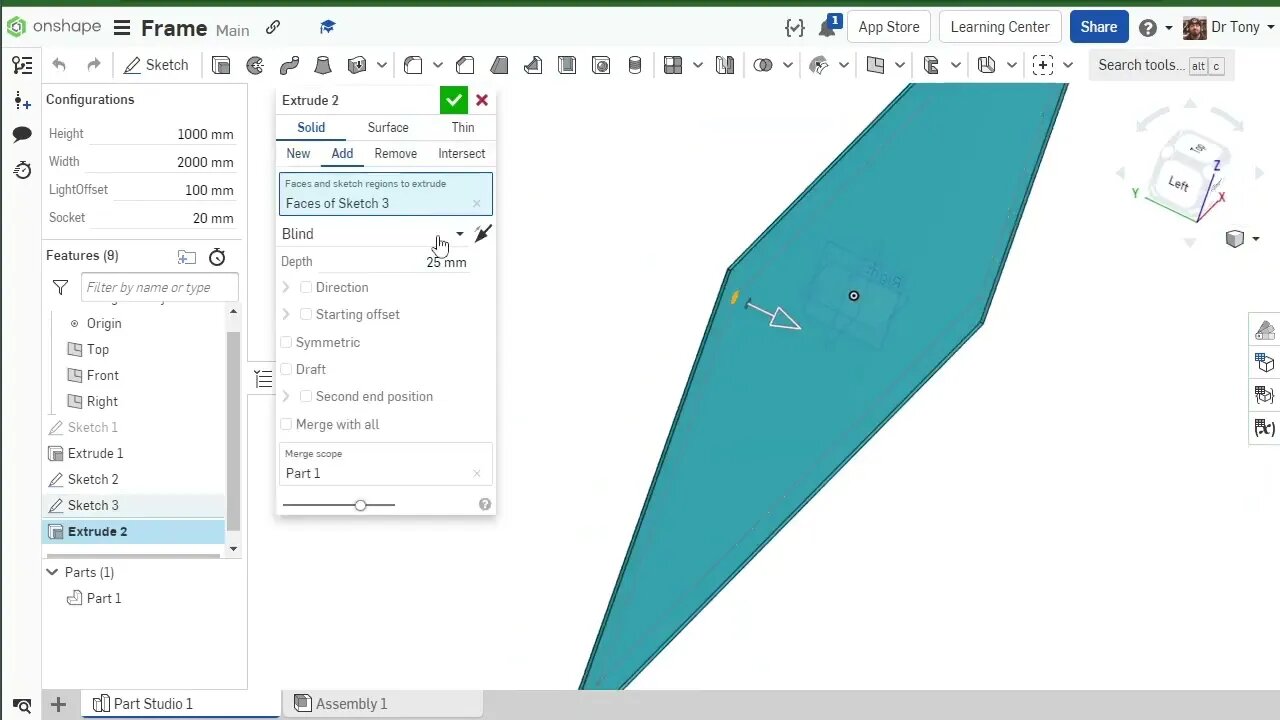Toggle the feature list panel icon
Screen dimensions: 1280x720
pos(22,65)
